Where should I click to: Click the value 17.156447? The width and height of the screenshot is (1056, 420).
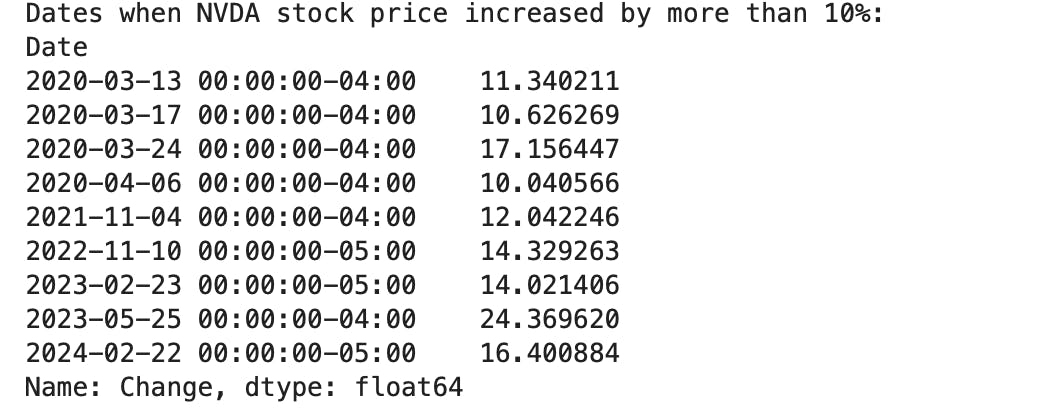pos(549,149)
